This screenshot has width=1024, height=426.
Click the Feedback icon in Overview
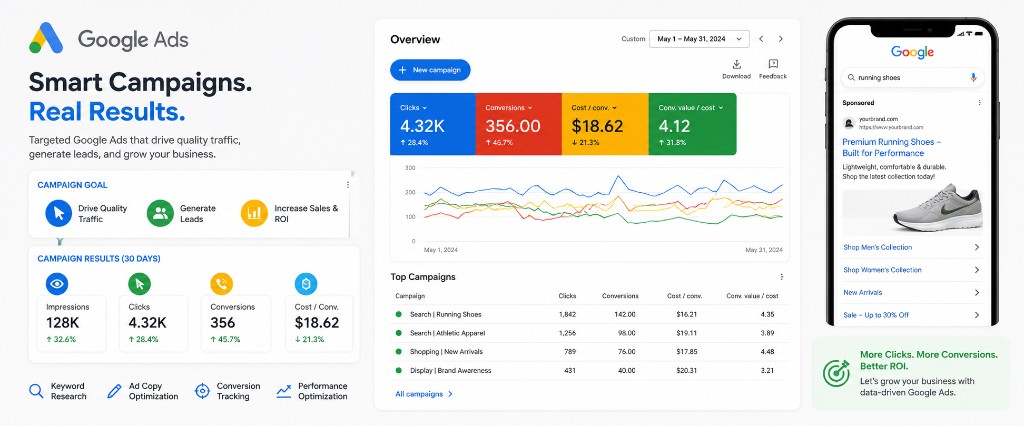pyautogui.click(x=773, y=64)
